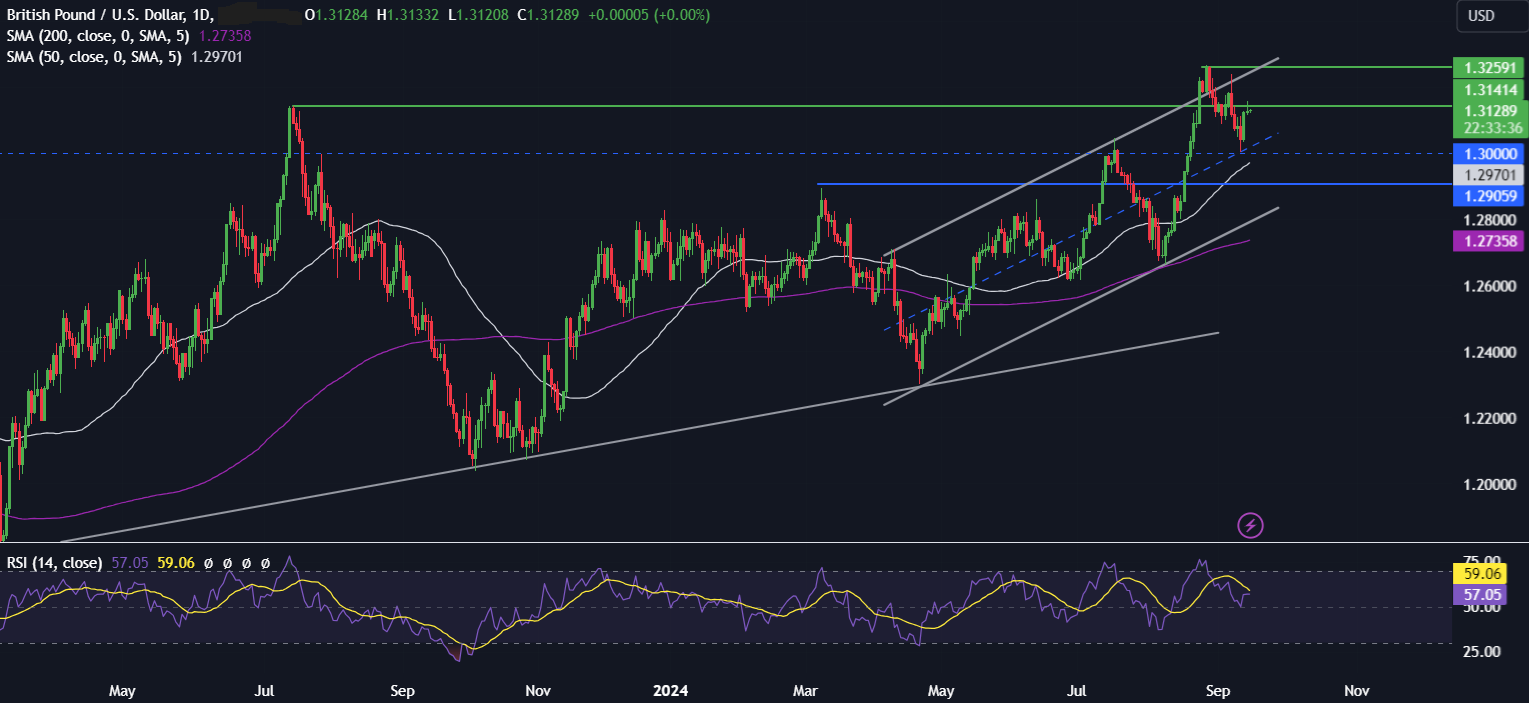Click the current price label 1.31289

click(1491, 110)
